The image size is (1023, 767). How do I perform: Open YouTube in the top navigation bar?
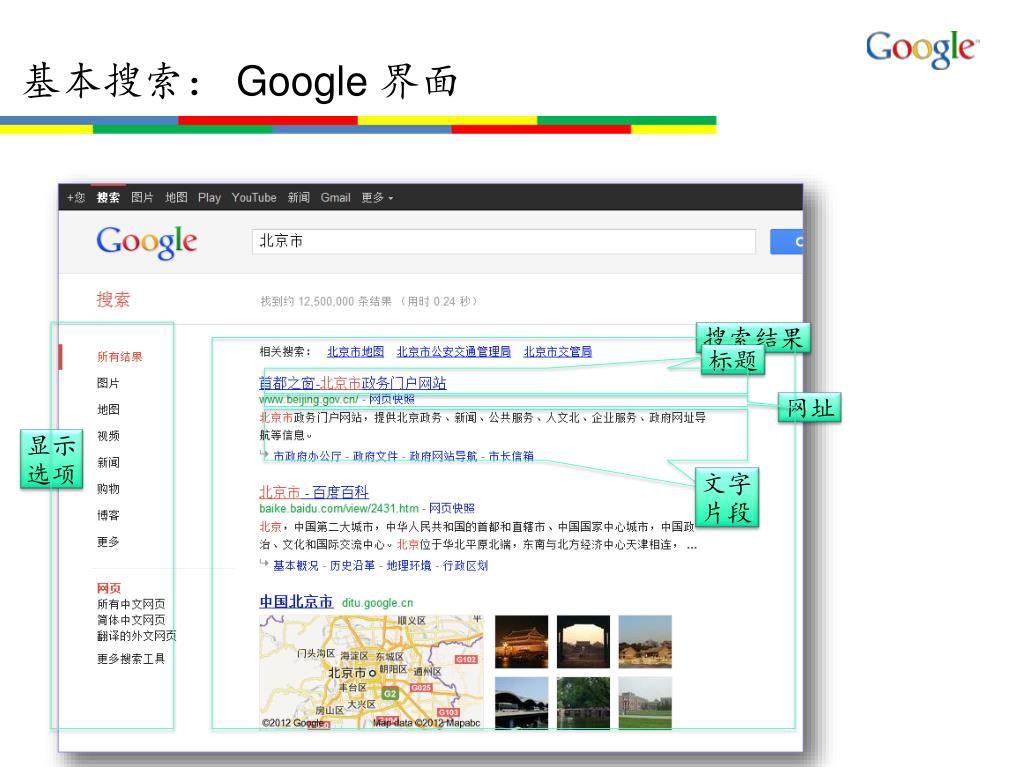click(x=254, y=198)
